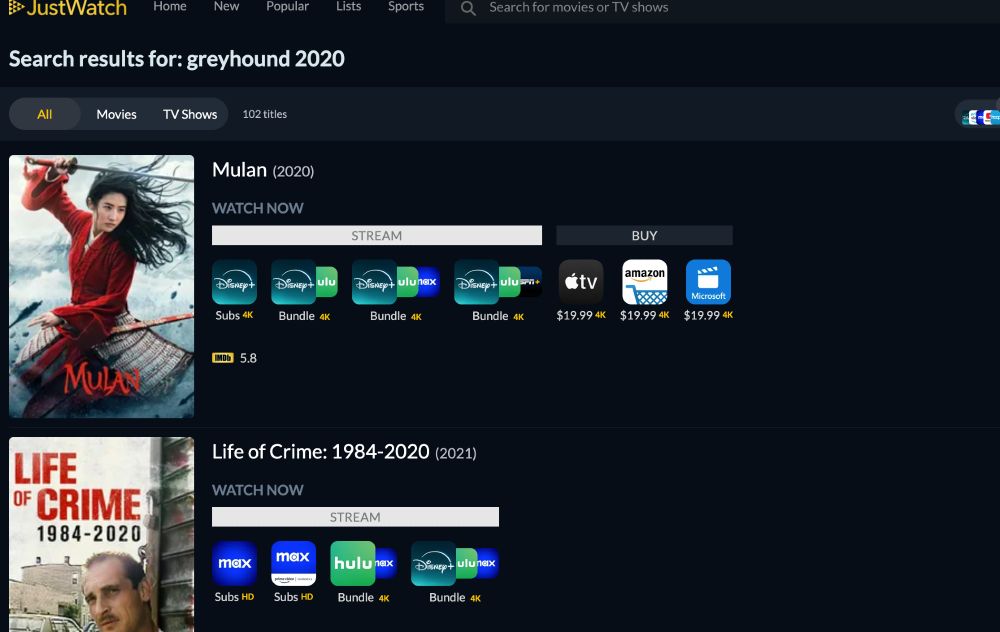Open Mulan Disney+ Hulu Max bundle
1000x632 pixels.
point(395,282)
